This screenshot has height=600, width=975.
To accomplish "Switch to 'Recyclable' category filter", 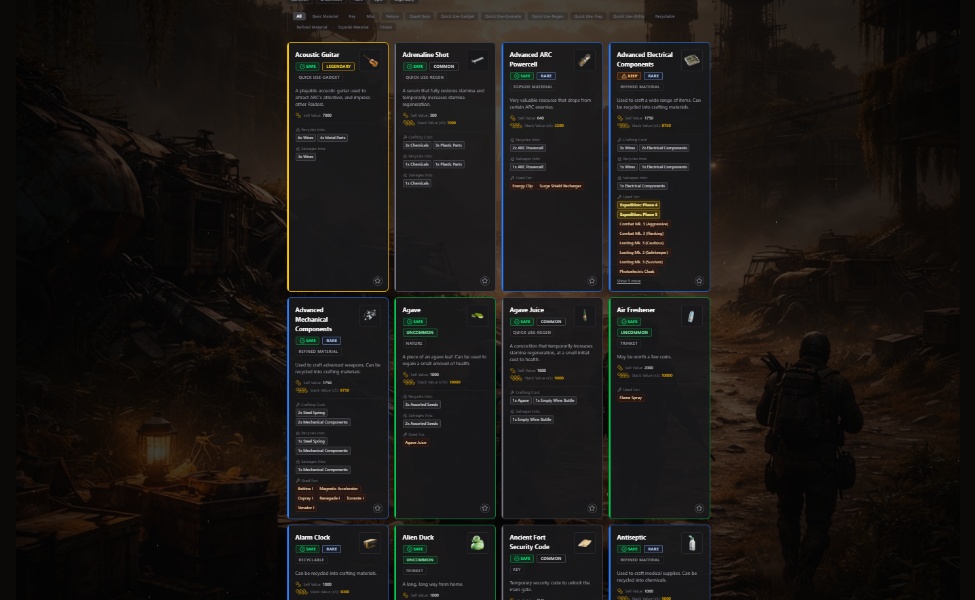I will [664, 16].
